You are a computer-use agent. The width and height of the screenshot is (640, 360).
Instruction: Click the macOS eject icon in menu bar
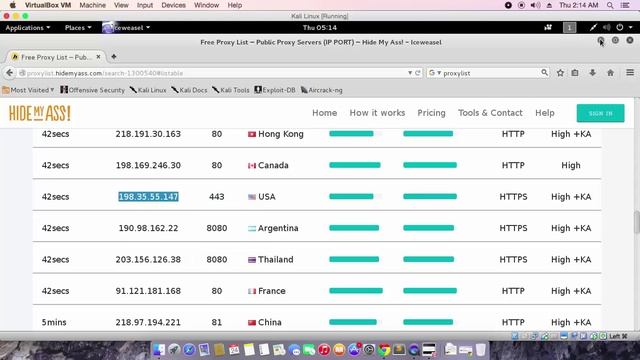tap(549, 5)
